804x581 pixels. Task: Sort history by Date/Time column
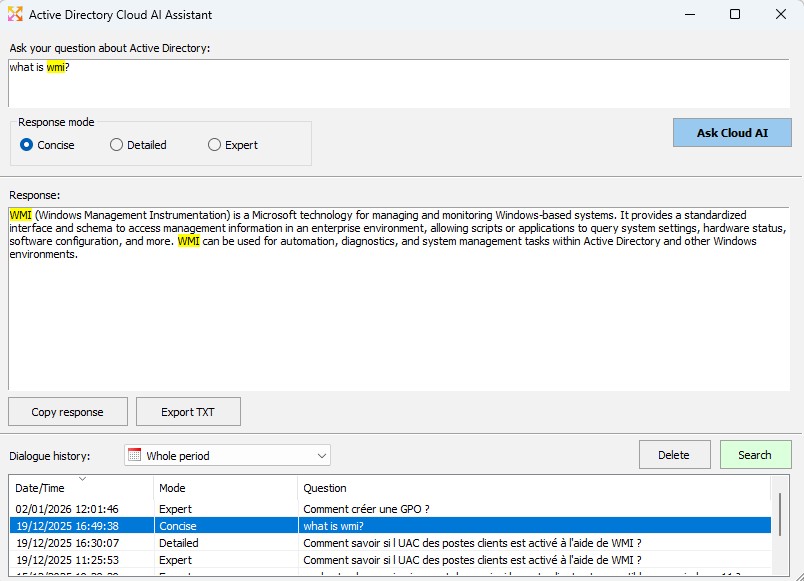click(x=81, y=488)
